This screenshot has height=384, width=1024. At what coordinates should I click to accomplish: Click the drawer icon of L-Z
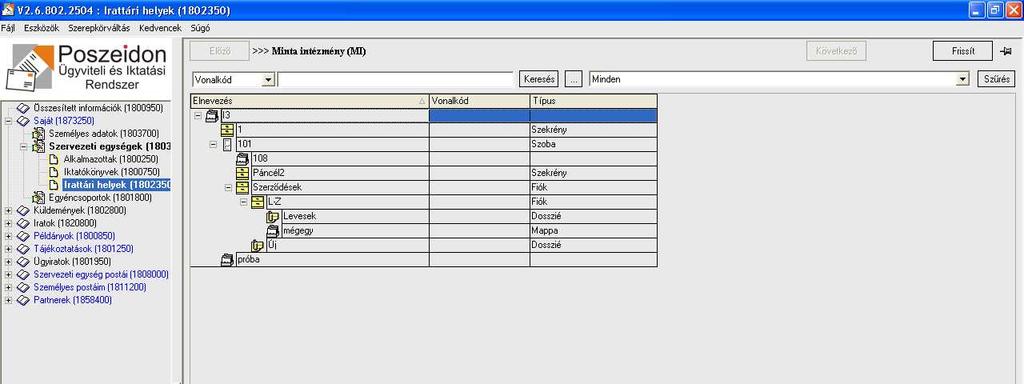pos(258,202)
